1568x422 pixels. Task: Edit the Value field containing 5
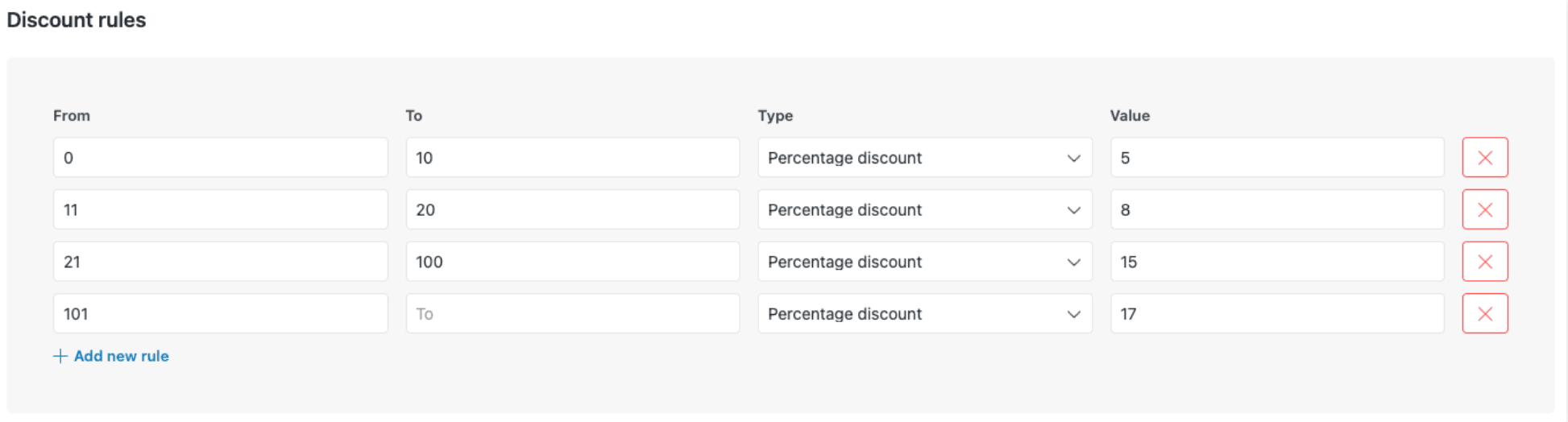1277,158
